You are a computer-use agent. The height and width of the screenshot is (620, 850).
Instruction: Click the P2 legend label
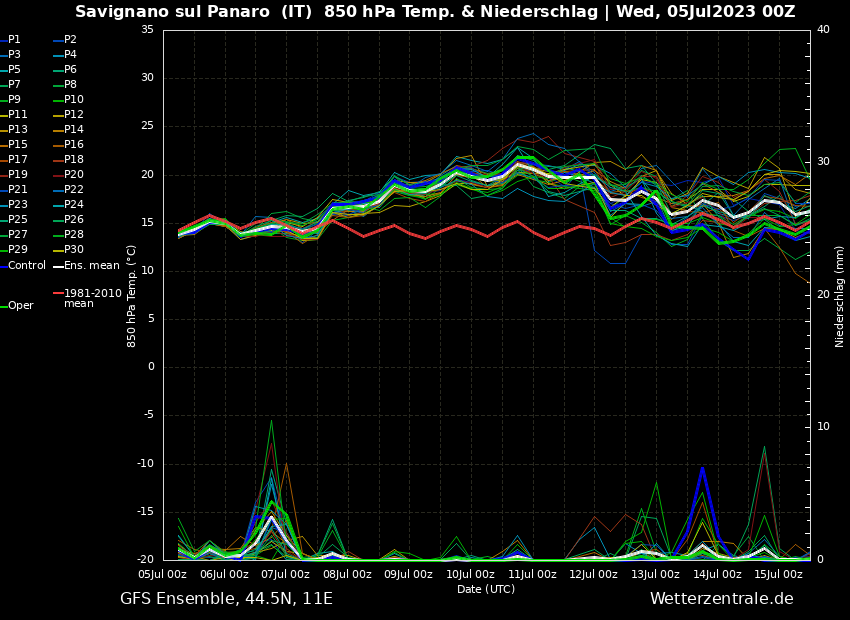[x=70, y=40]
